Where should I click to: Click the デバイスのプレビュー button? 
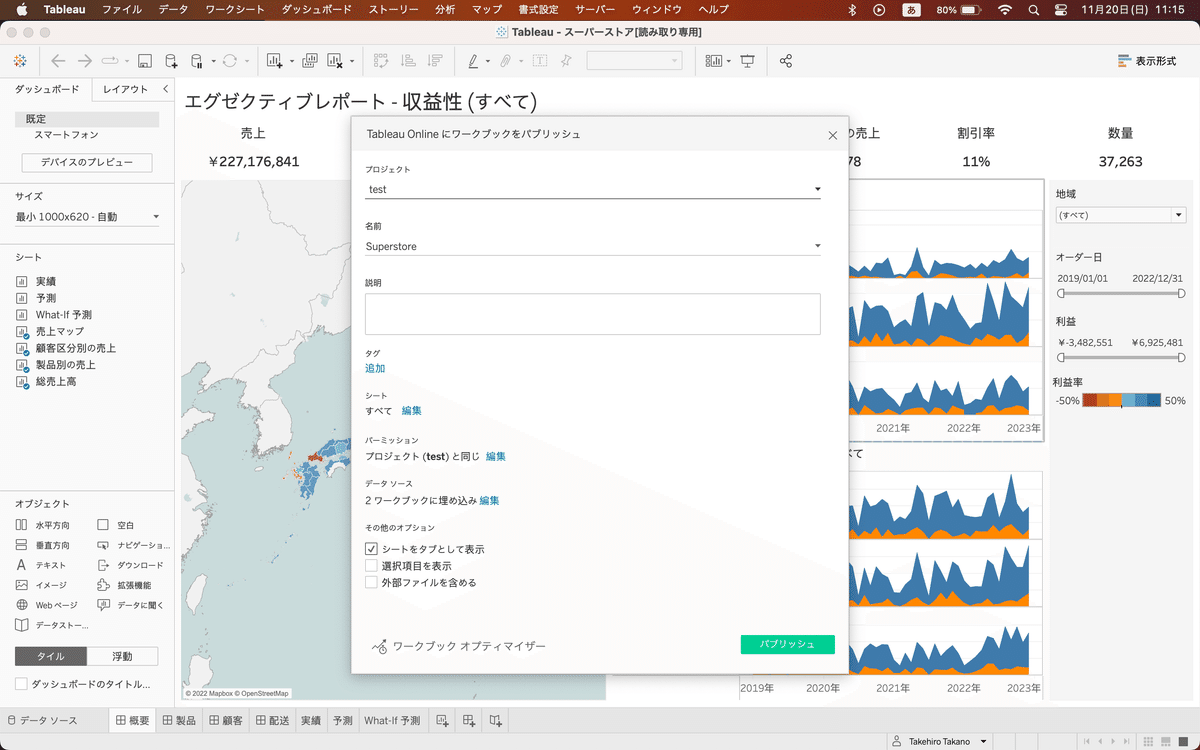[87, 162]
